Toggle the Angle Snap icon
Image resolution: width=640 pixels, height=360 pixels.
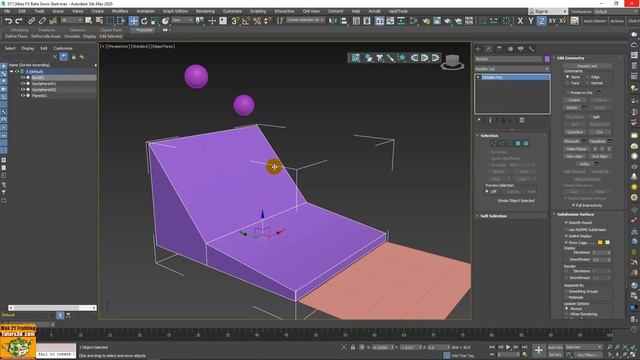coord(246,21)
